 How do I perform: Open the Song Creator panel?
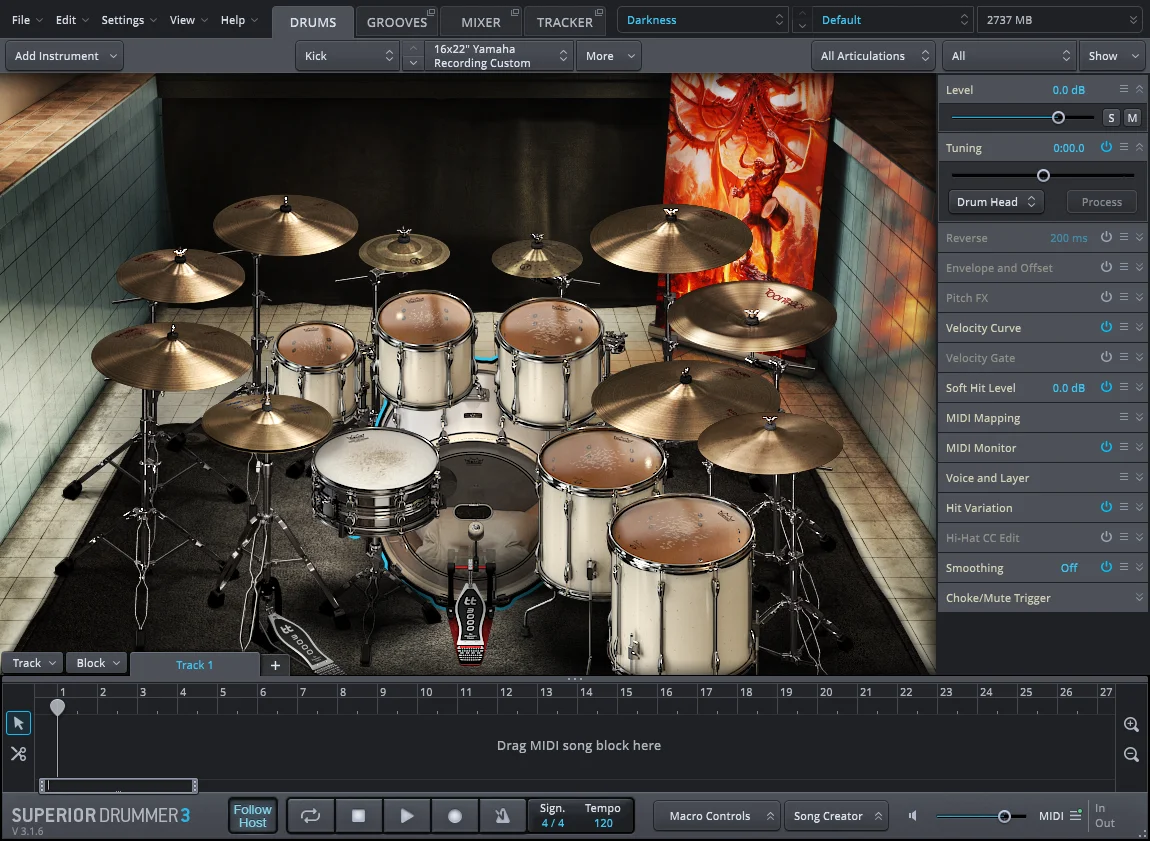836,816
